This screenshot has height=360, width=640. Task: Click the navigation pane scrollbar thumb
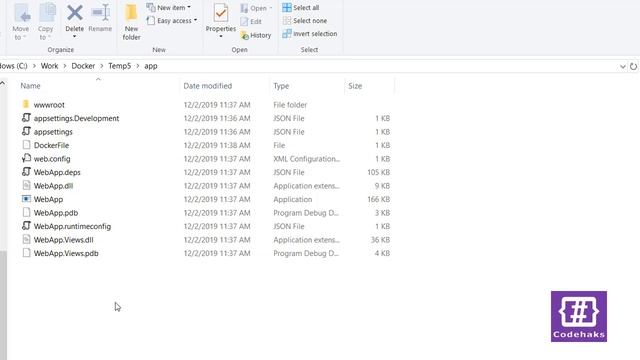click(3, 304)
